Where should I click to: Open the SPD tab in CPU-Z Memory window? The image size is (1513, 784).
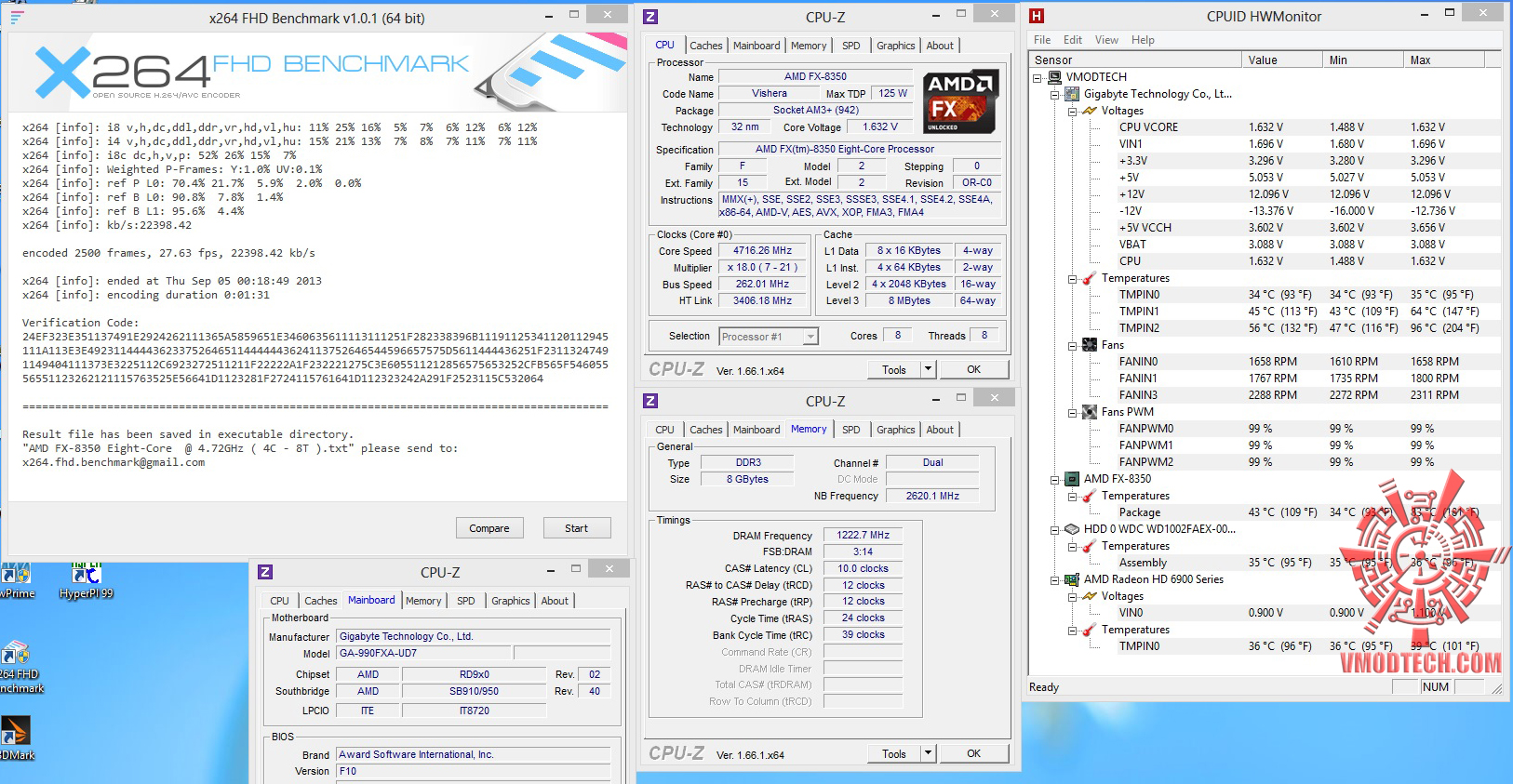[850, 430]
